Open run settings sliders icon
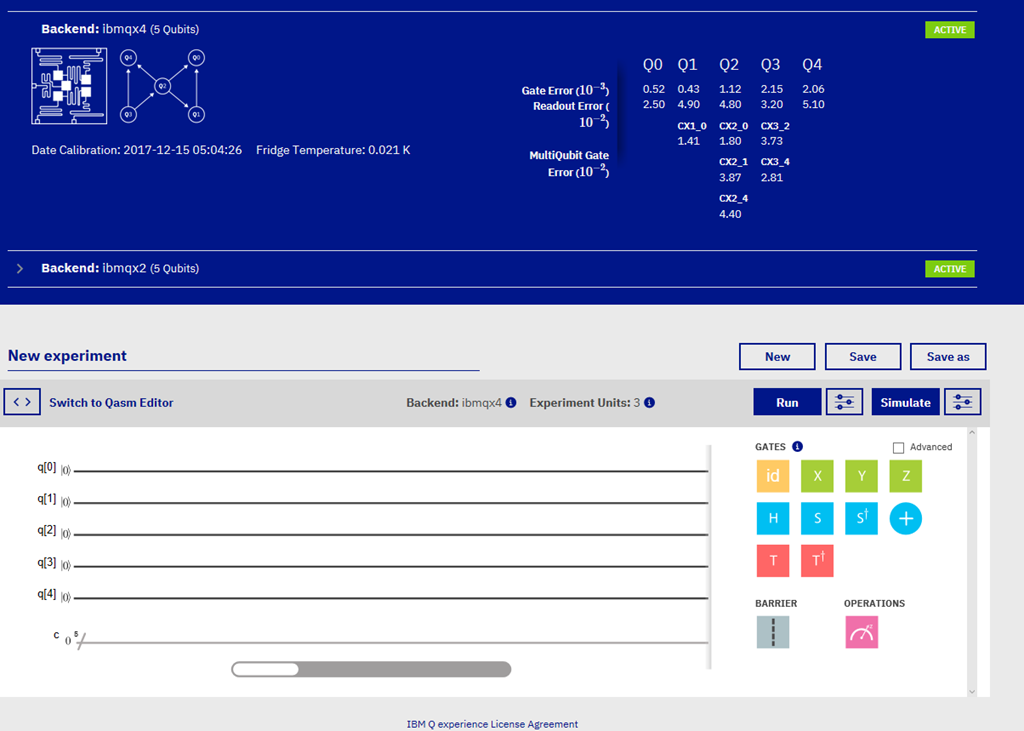 click(x=844, y=402)
